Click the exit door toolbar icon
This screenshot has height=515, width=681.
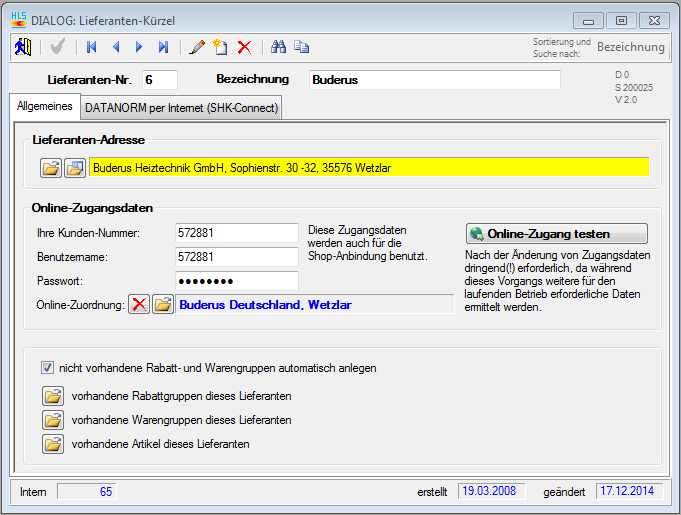23,46
